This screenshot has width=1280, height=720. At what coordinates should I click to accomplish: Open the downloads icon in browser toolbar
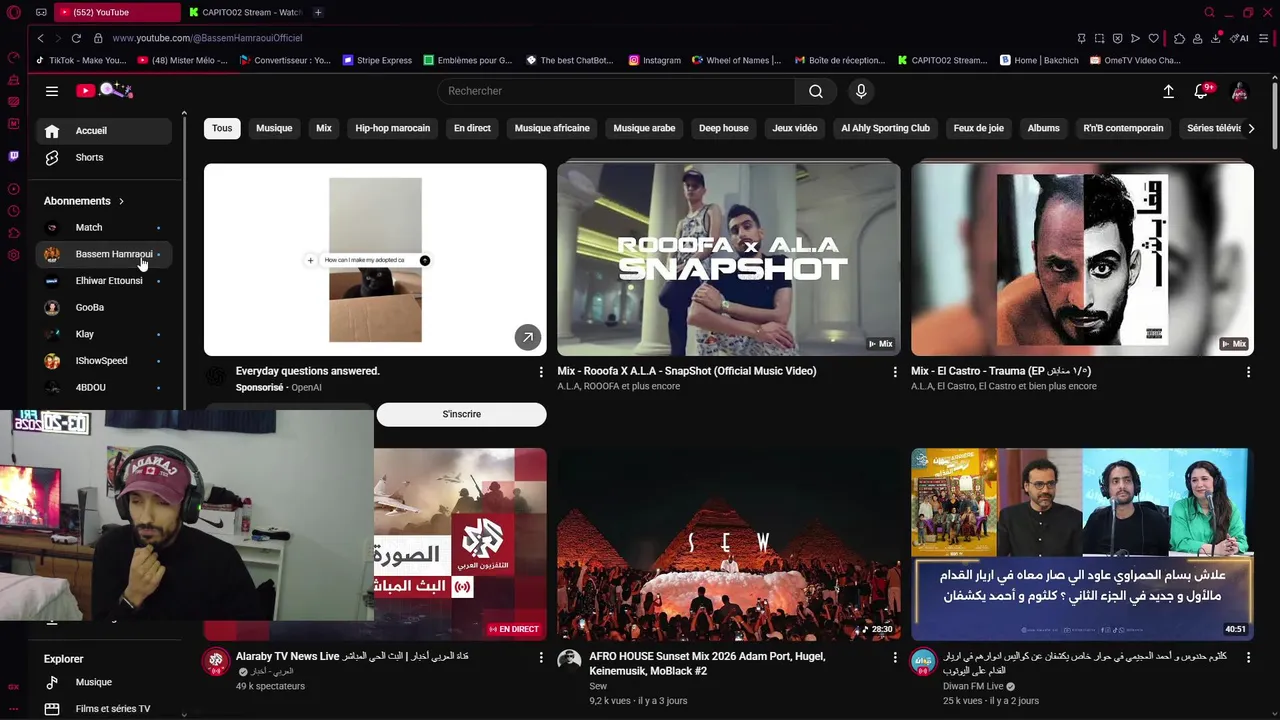(1215, 38)
